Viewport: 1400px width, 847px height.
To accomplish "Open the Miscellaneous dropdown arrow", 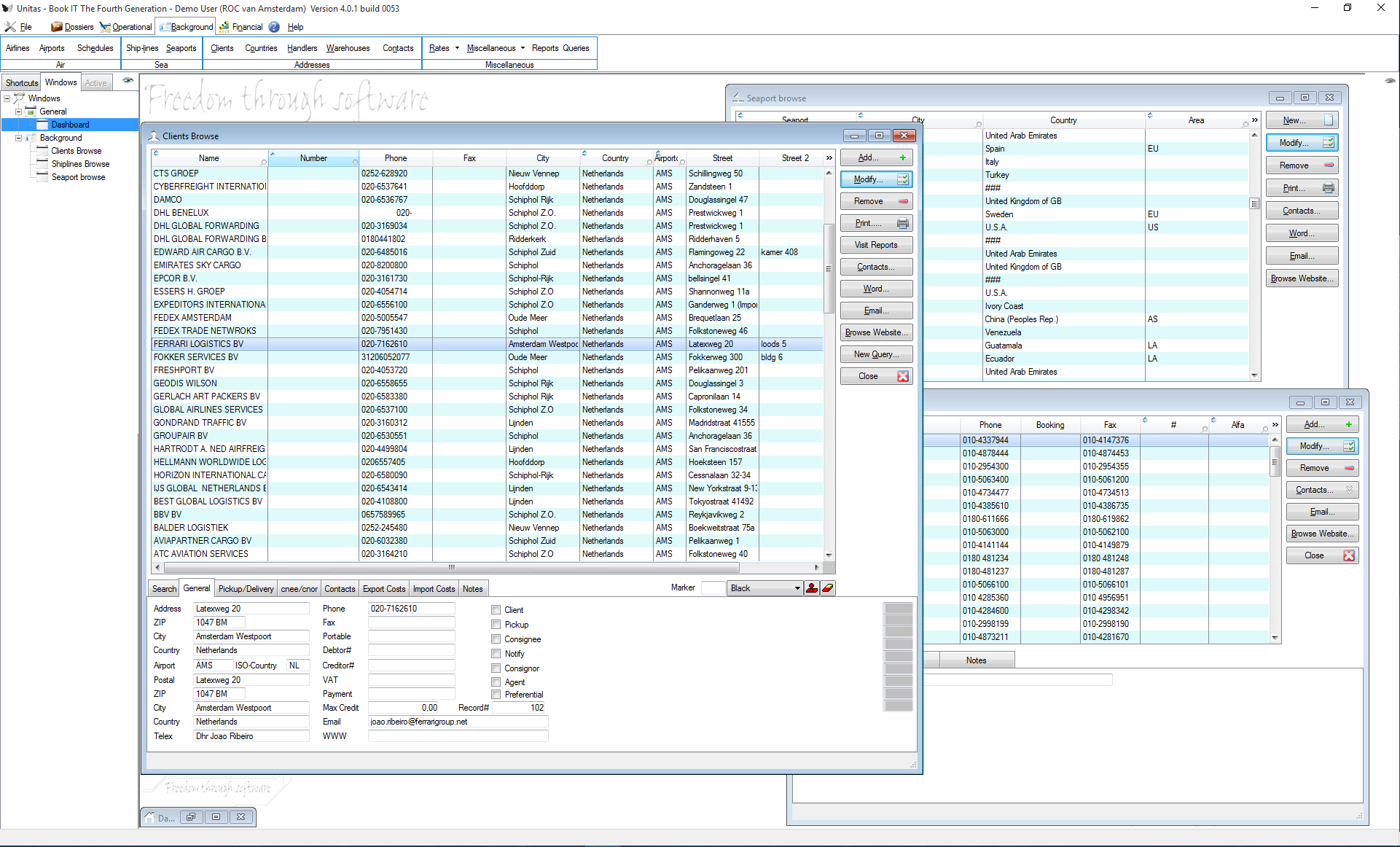I will pos(523,48).
